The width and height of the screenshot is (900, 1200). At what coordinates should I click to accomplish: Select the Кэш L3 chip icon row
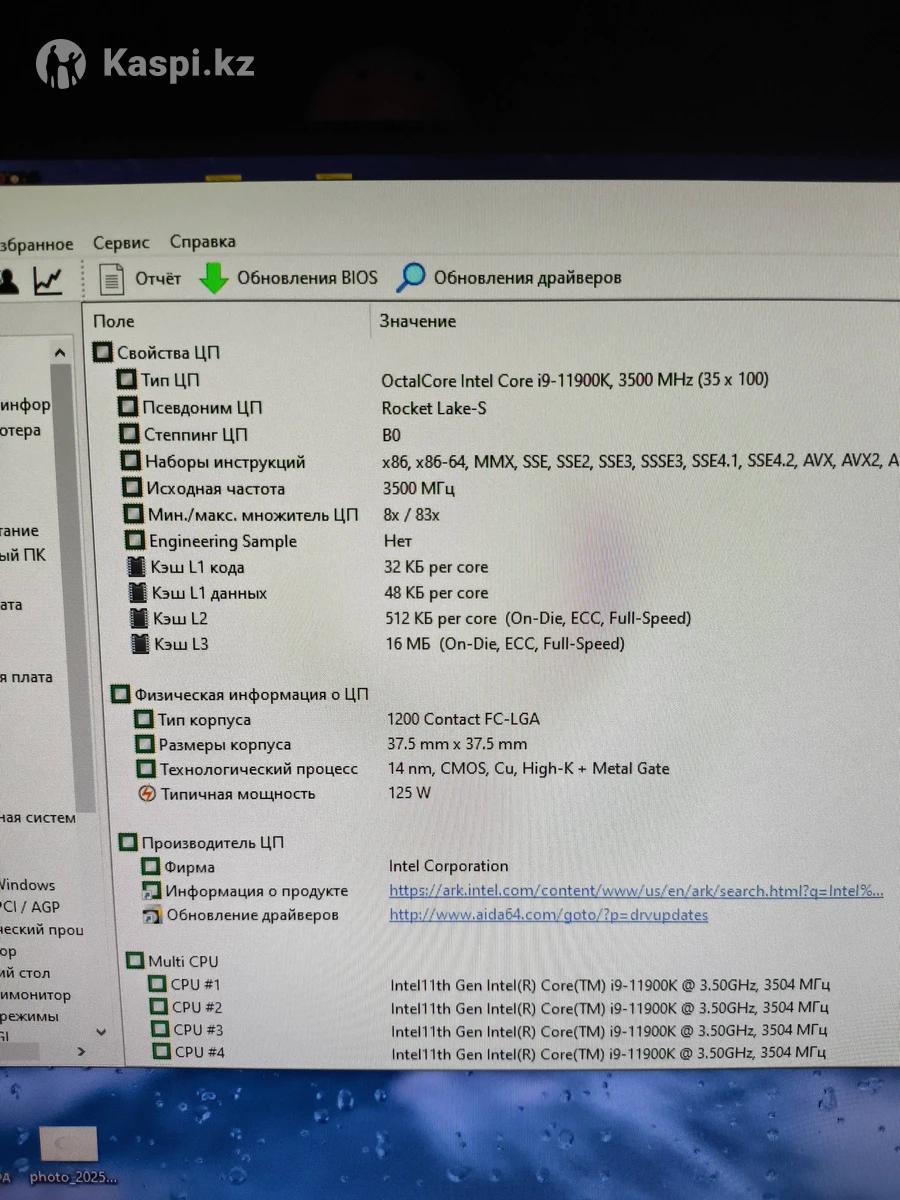point(138,644)
